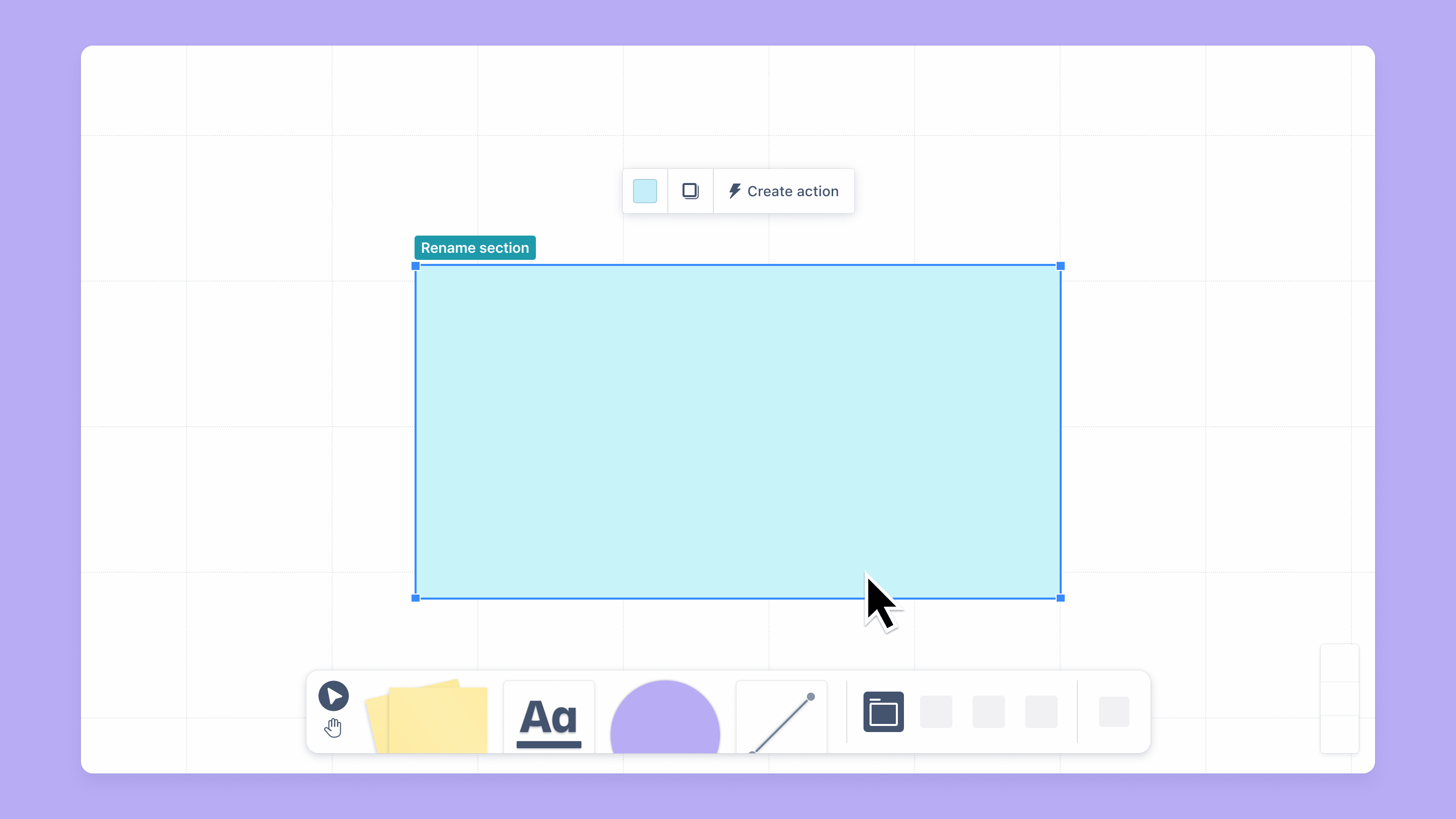Enable the Hand/Pan tool

(333, 727)
